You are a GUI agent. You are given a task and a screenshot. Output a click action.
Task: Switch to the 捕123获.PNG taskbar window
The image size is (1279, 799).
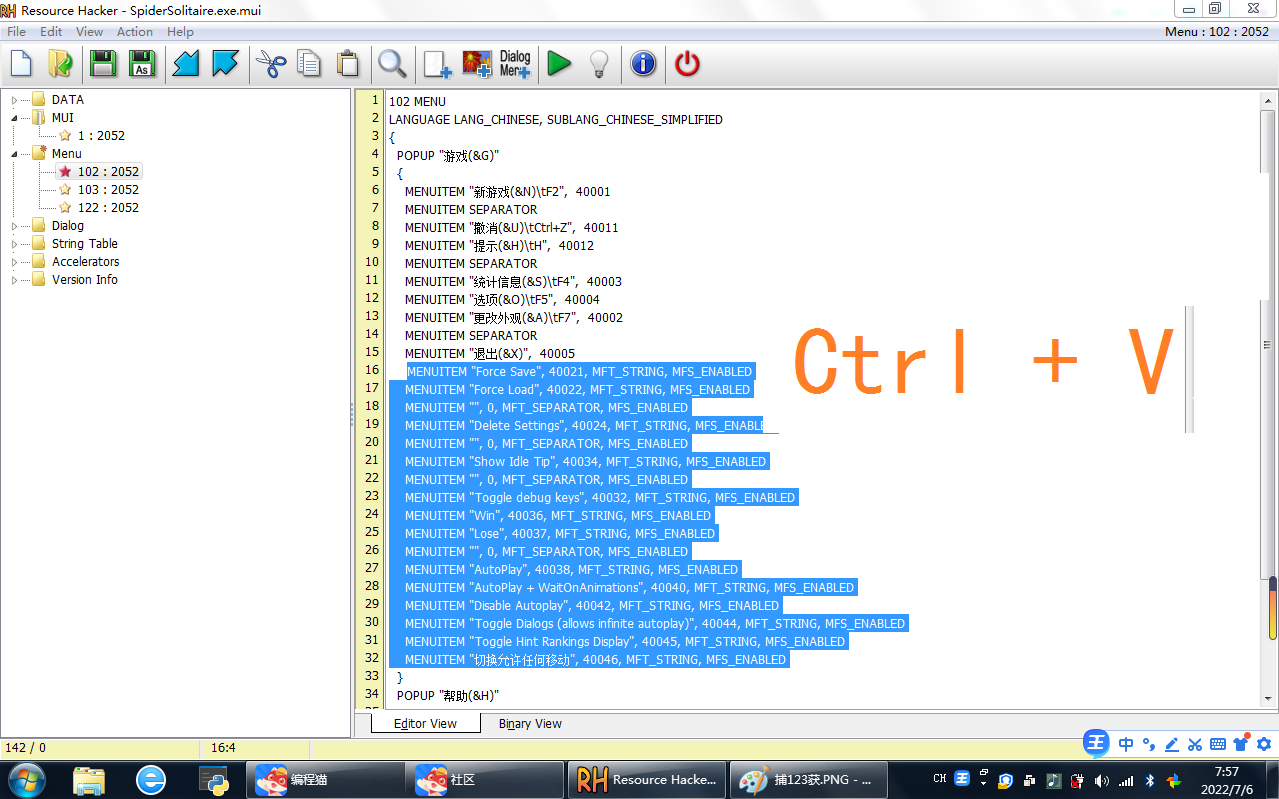(808, 780)
